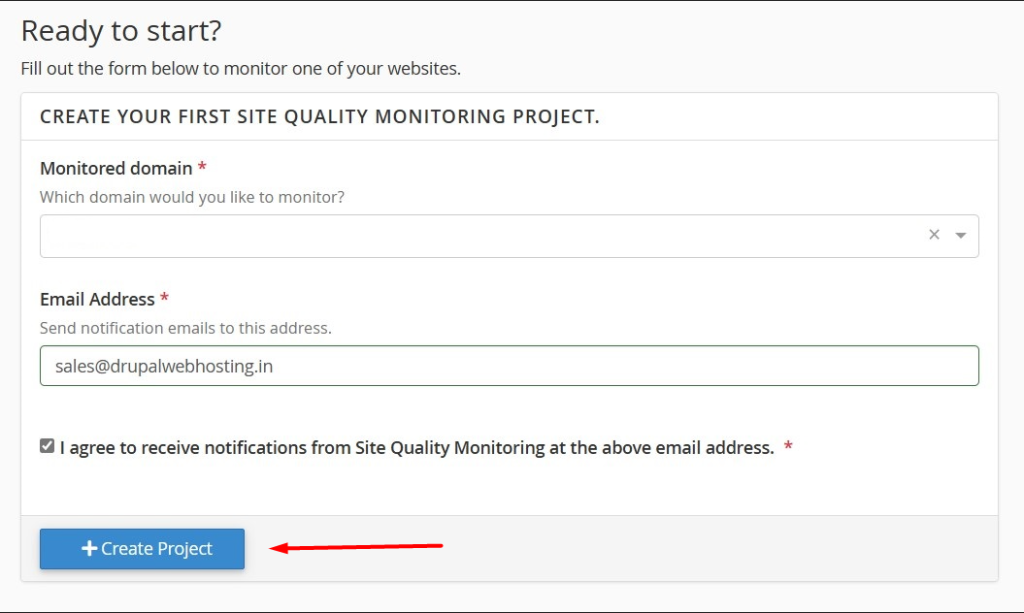Clear the Monitored domain selection with X
The image size is (1024, 613).
(x=934, y=235)
